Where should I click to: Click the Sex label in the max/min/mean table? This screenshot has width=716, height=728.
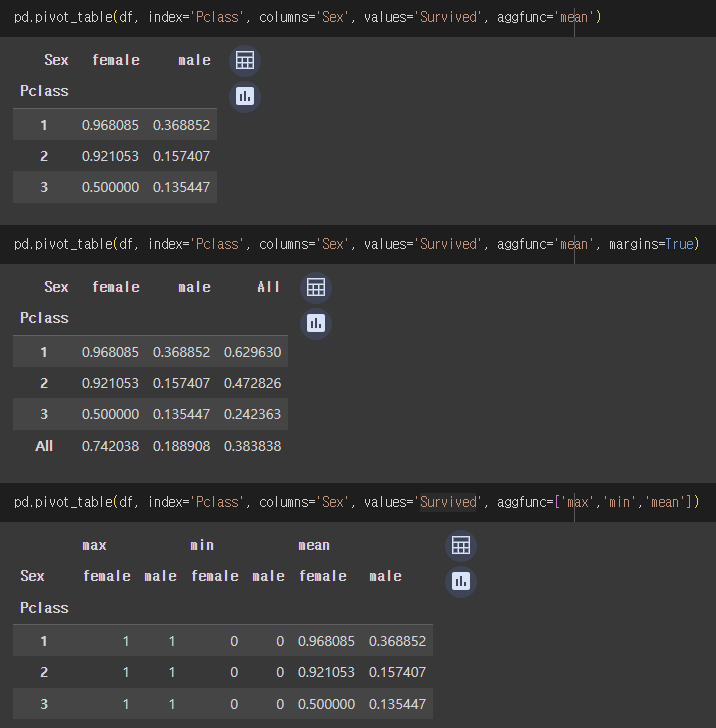tap(32, 576)
